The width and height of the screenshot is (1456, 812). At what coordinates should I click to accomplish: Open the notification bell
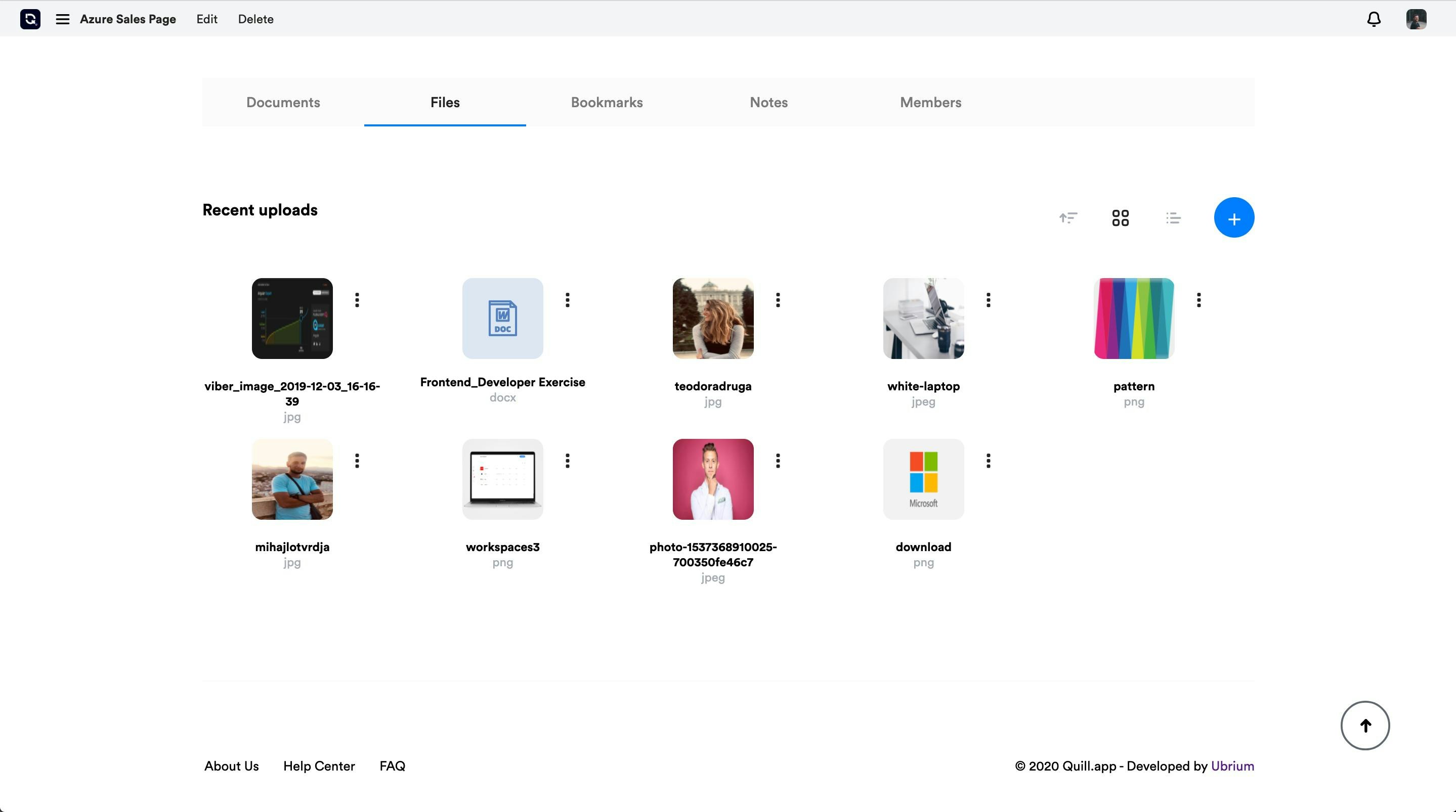tap(1374, 19)
